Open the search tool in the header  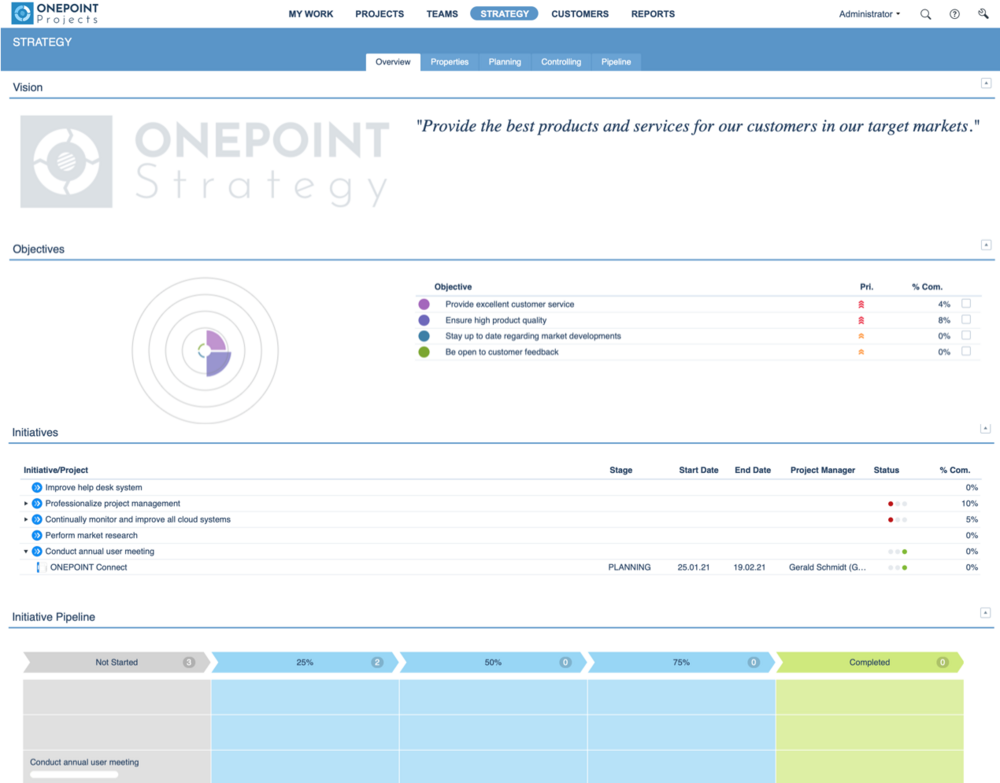click(925, 14)
